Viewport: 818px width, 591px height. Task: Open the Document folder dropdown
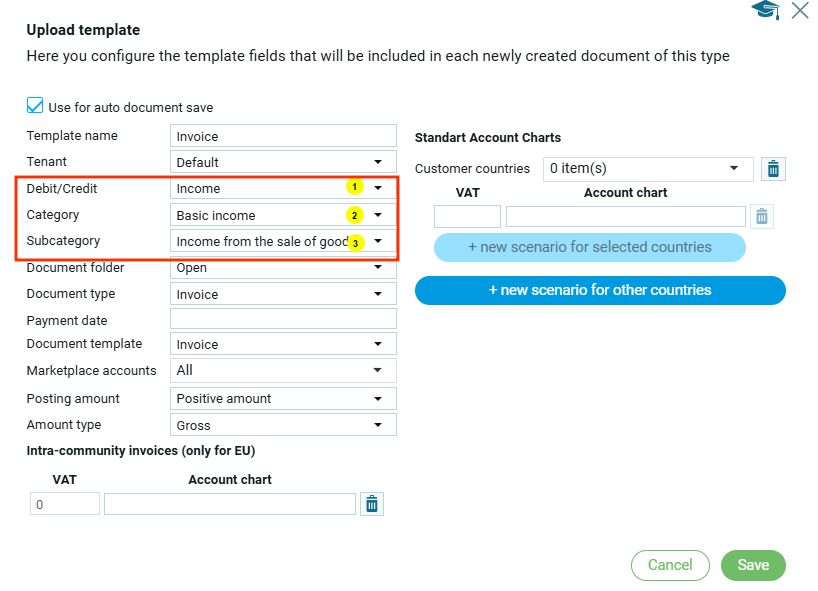[x=283, y=268]
